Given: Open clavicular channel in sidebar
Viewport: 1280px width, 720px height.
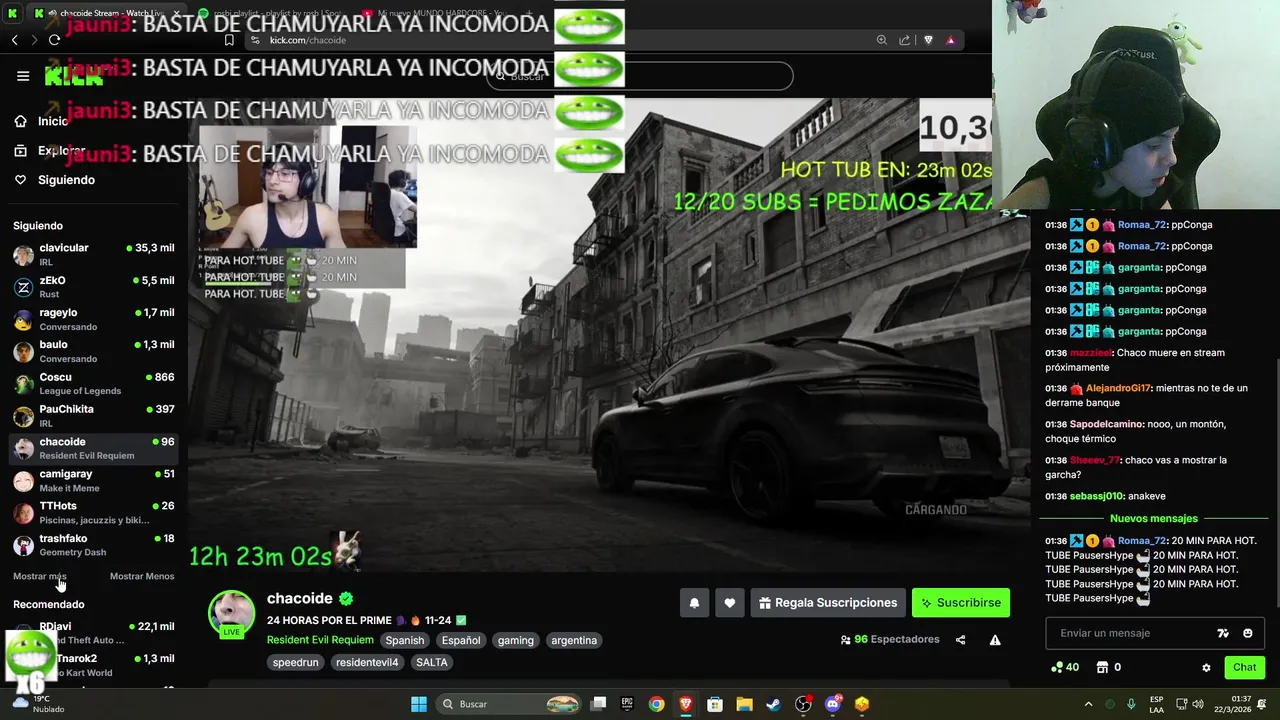Looking at the screenshot, I should click(x=94, y=254).
